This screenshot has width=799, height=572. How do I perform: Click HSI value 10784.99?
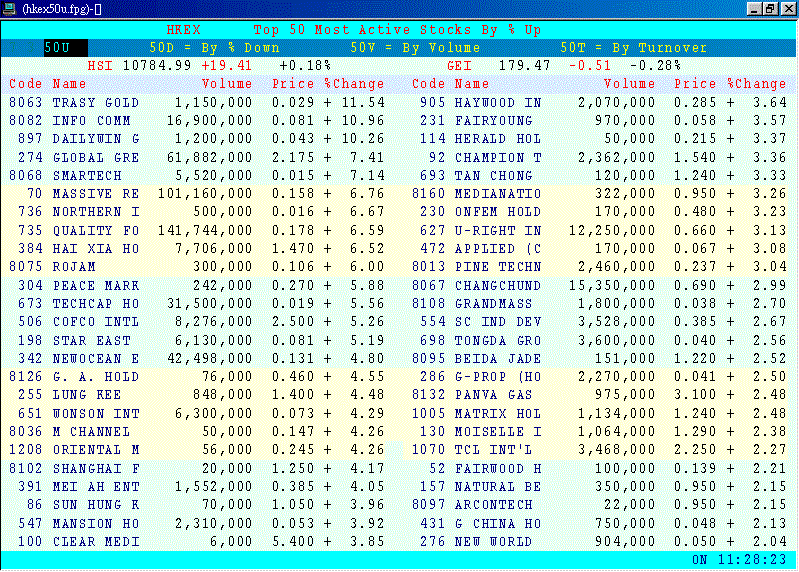click(x=157, y=66)
